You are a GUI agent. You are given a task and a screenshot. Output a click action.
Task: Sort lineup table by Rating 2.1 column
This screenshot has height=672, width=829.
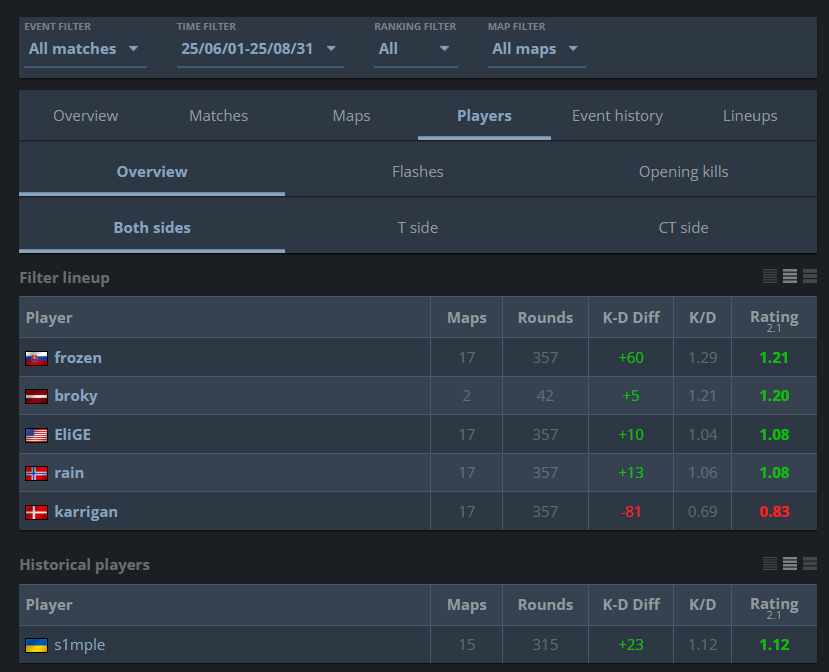pos(774,319)
